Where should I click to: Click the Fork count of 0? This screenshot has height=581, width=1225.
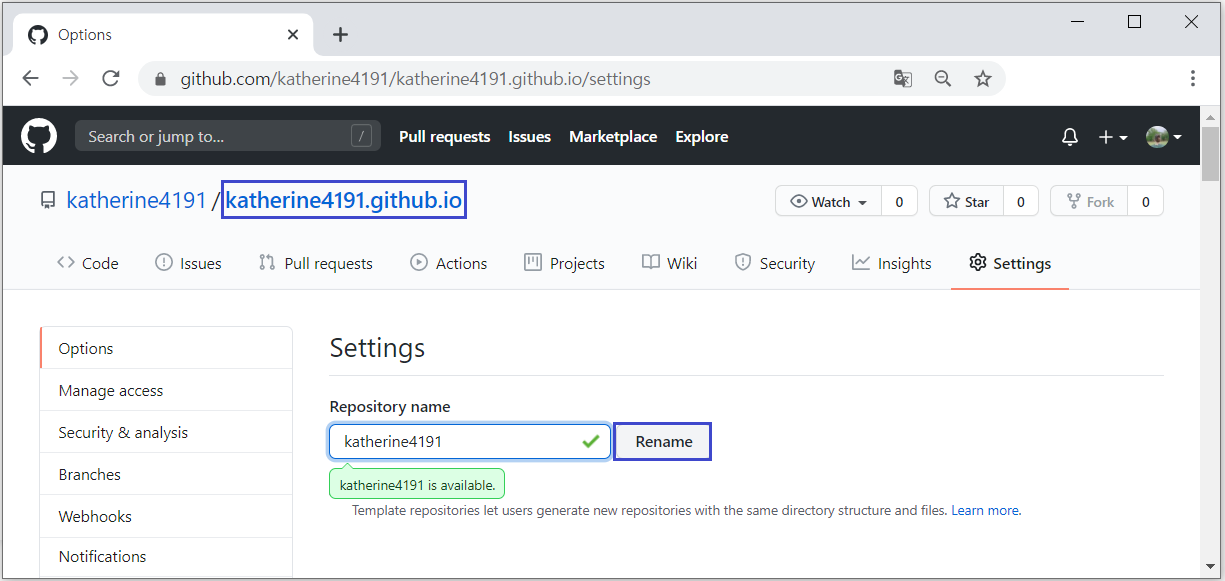tap(1145, 201)
